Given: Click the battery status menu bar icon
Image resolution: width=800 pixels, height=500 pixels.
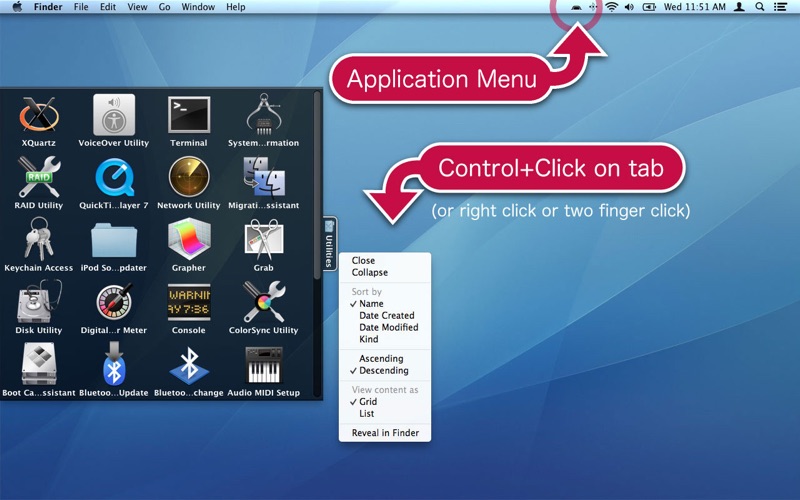Looking at the screenshot, I should [649, 7].
